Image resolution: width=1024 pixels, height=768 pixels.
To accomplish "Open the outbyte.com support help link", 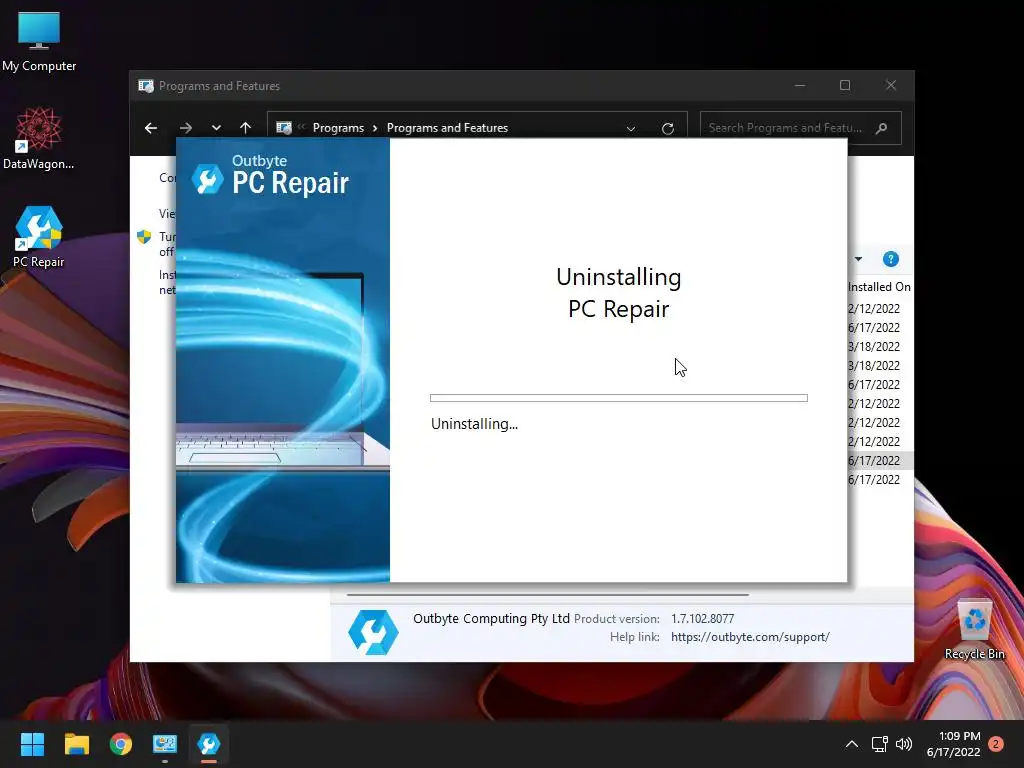I will (x=750, y=637).
